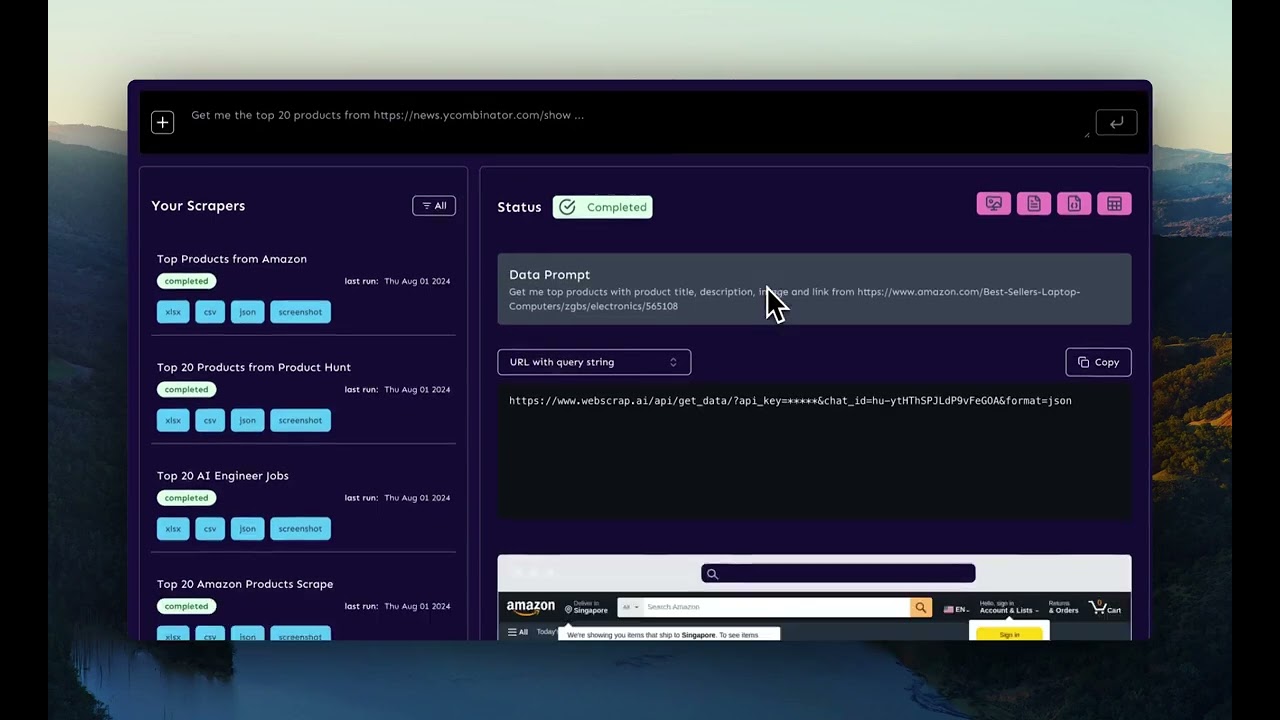The height and width of the screenshot is (720, 1280).
Task: Select the Top Products from Amazon scraper
Action: click(x=232, y=259)
